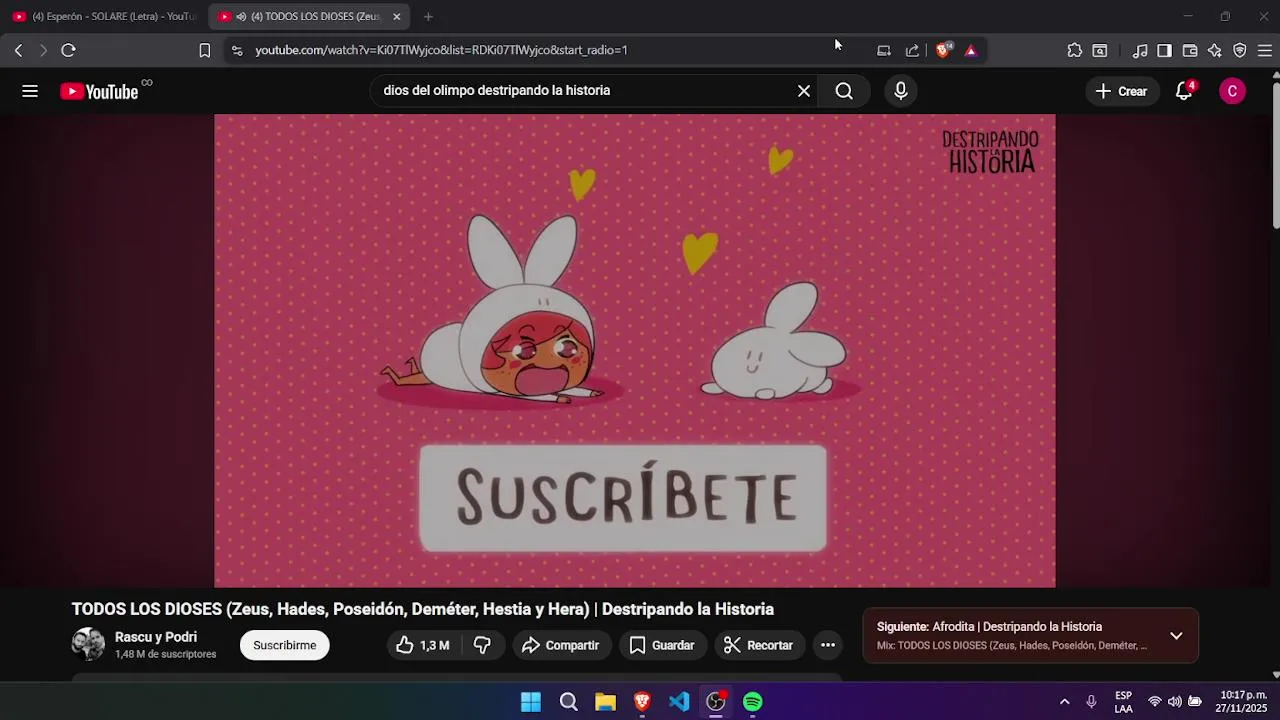Open the notifications bell
This screenshot has height=720, width=1280.
point(1184,91)
